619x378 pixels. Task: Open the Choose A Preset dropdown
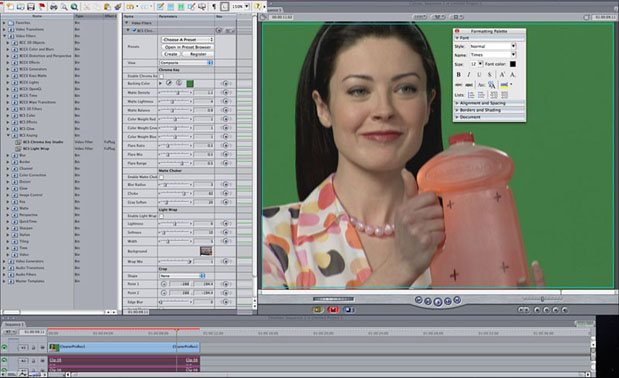click(188, 39)
